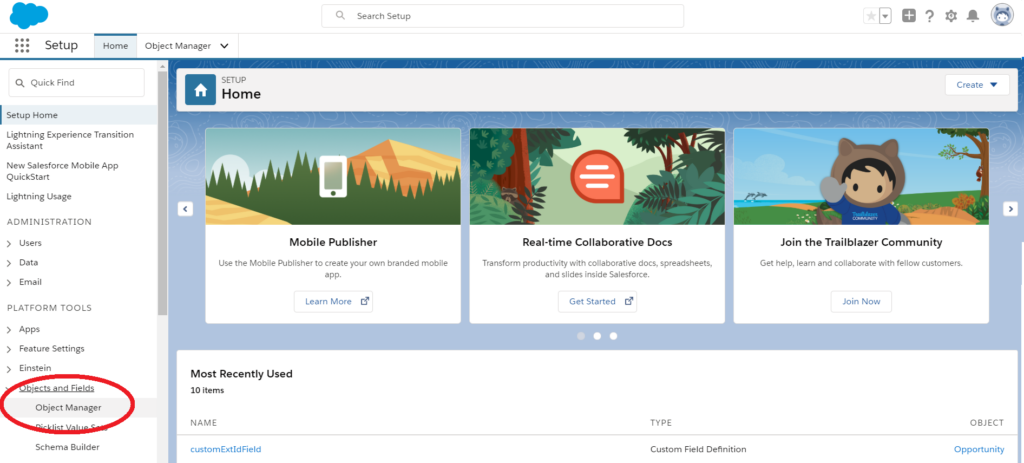This screenshot has width=1024, height=463.
Task: Open New Salesforce Mobile App QuickStart
Action: click(62, 171)
